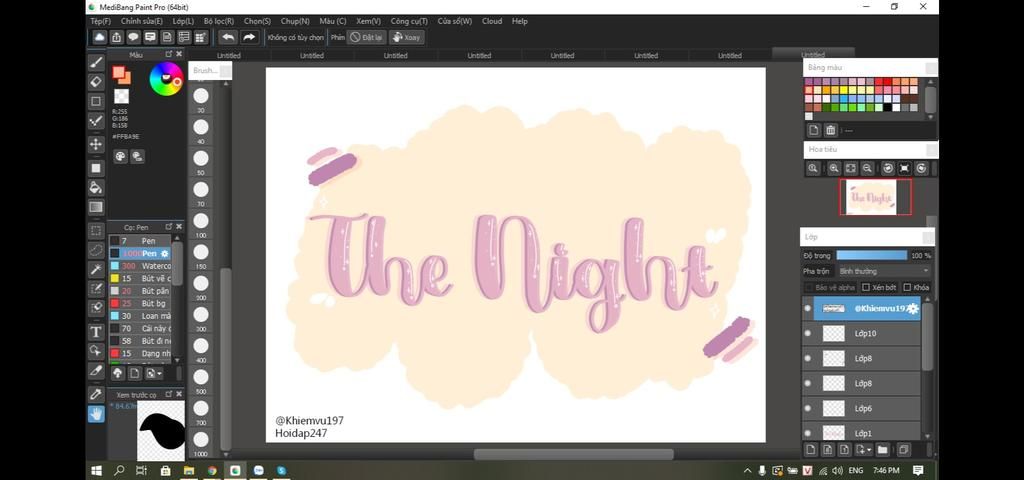Image resolution: width=1024 pixels, height=480 pixels.
Task: Open Windows Start button
Action: [97, 470]
